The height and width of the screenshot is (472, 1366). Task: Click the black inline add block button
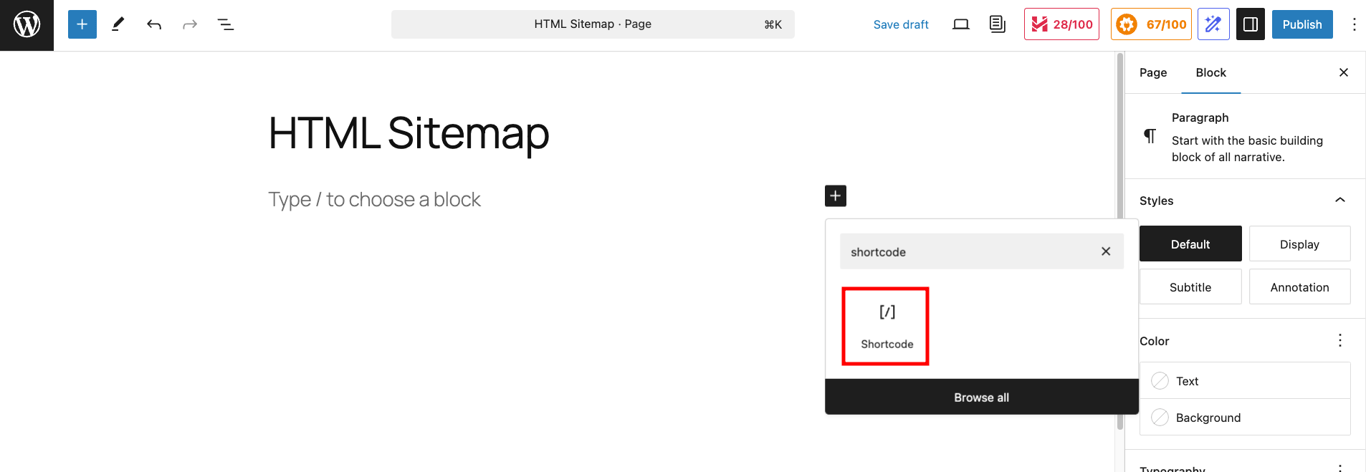point(835,196)
